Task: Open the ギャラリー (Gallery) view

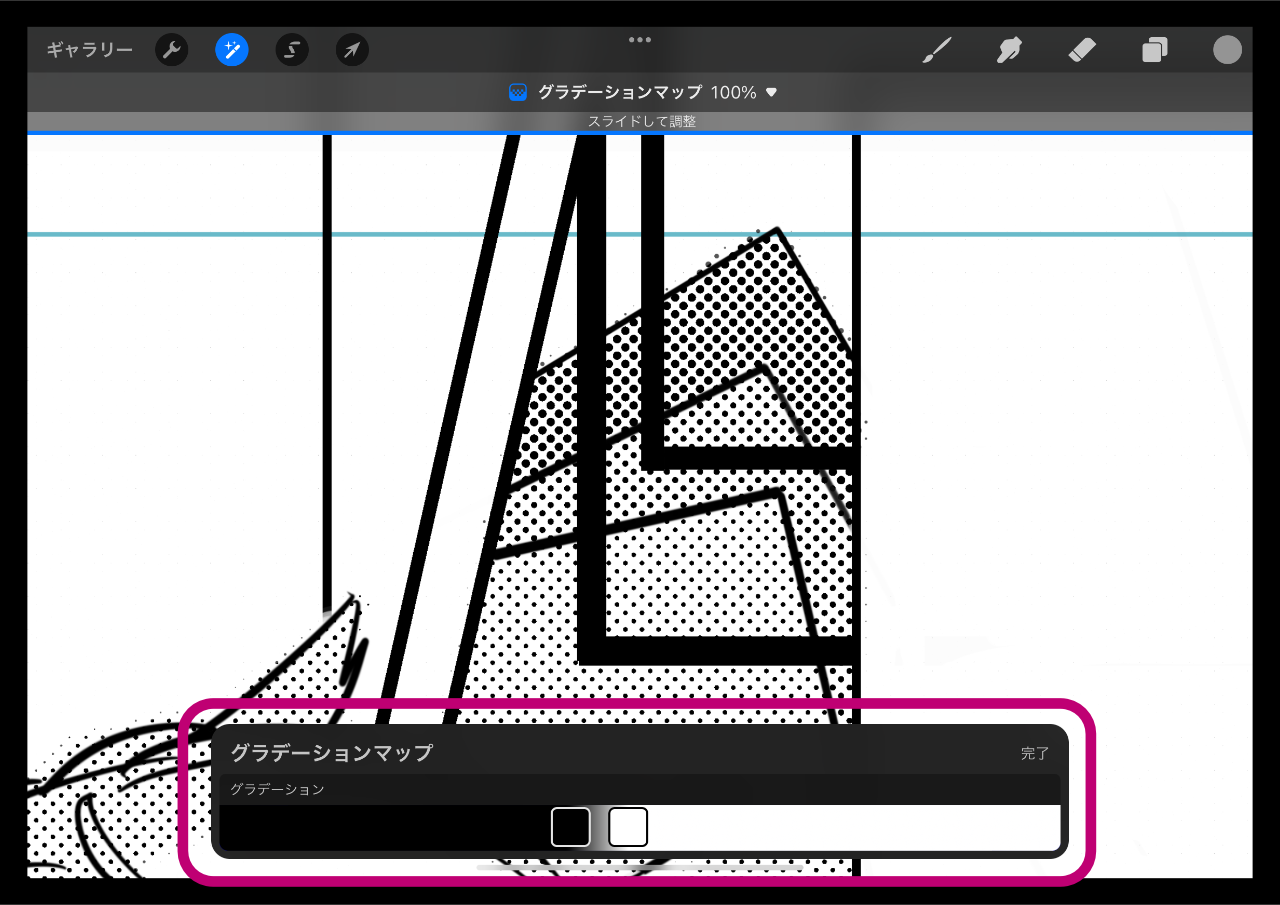Action: (89, 50)
